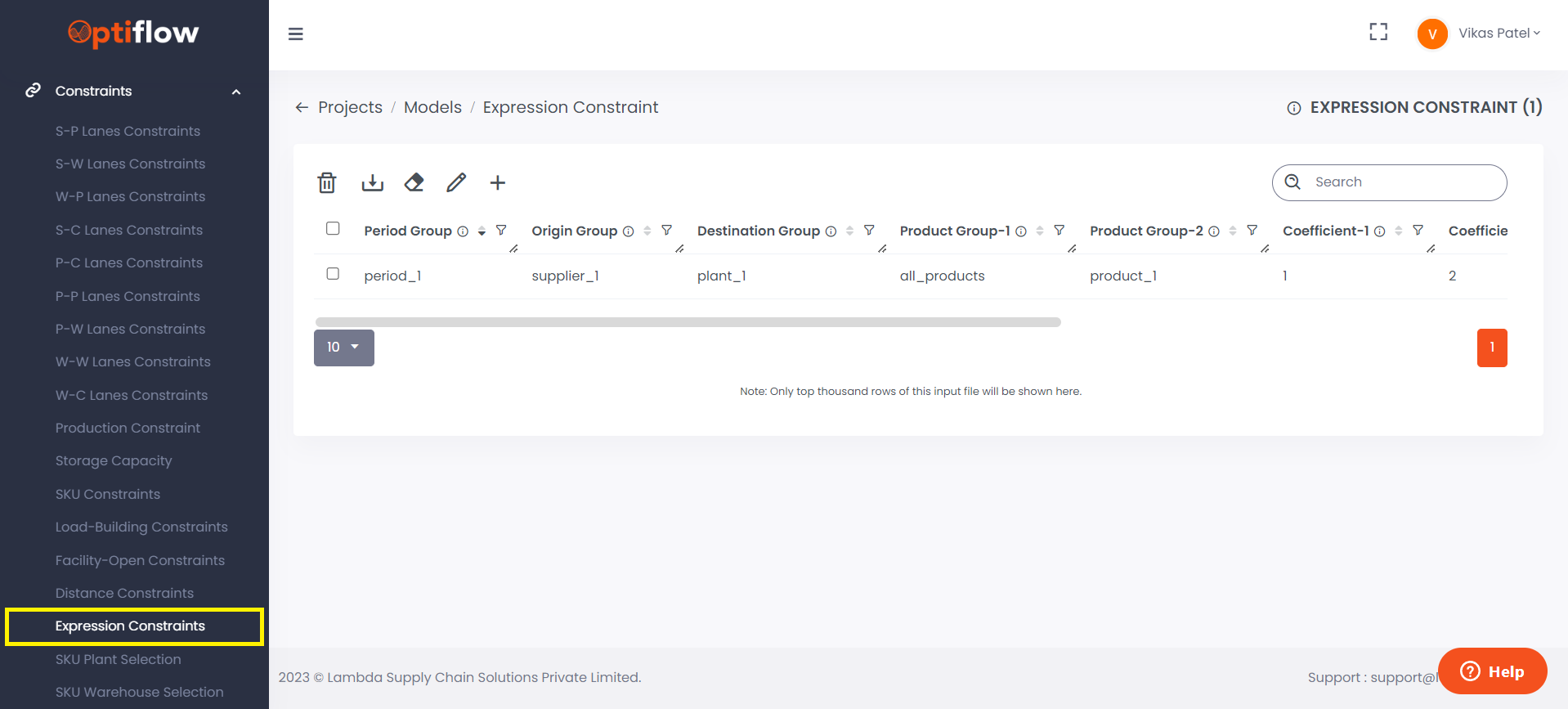Collapse the Constraints sidebar section

236,92
